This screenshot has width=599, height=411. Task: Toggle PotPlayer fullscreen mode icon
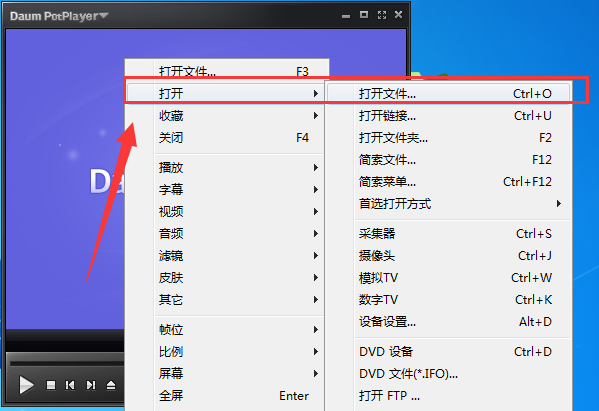(x=382, y=15)
